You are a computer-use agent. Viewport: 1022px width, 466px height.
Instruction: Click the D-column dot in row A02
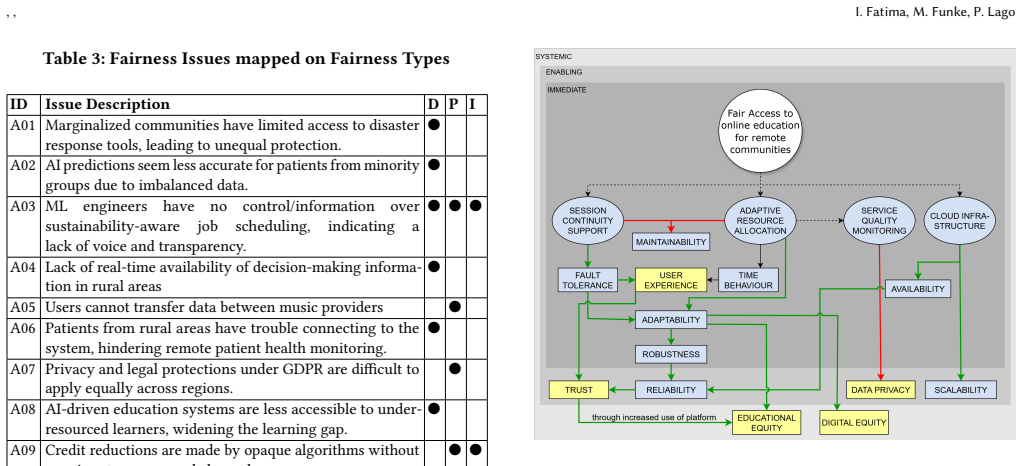433,164
